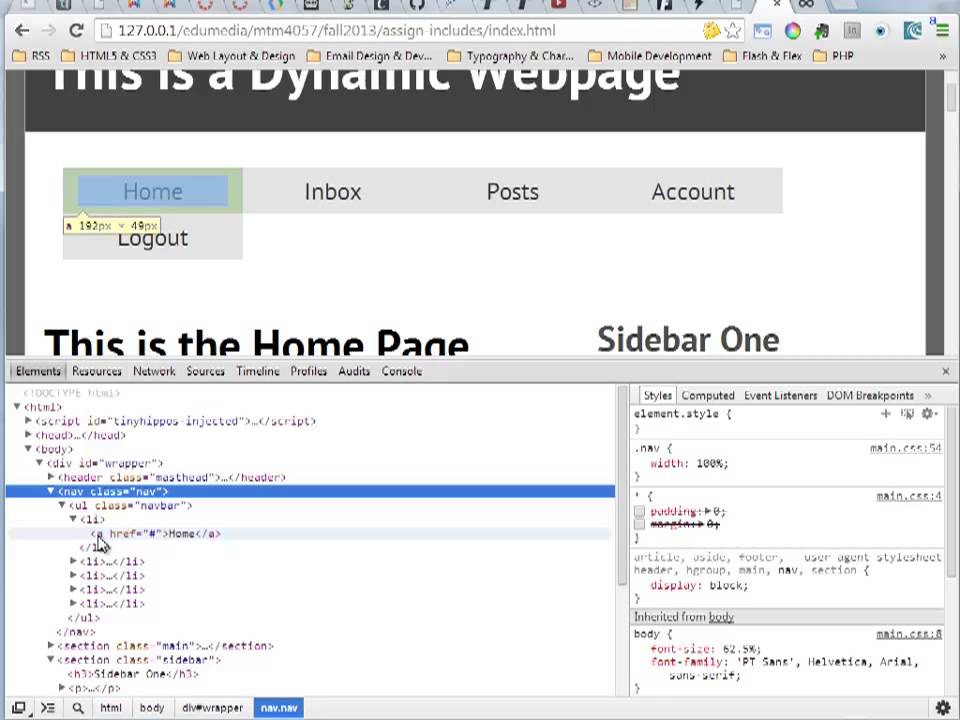Click the blue window screenshot extension icon
The height and width of the screenshot is (720, 960).
pos(762,31)
